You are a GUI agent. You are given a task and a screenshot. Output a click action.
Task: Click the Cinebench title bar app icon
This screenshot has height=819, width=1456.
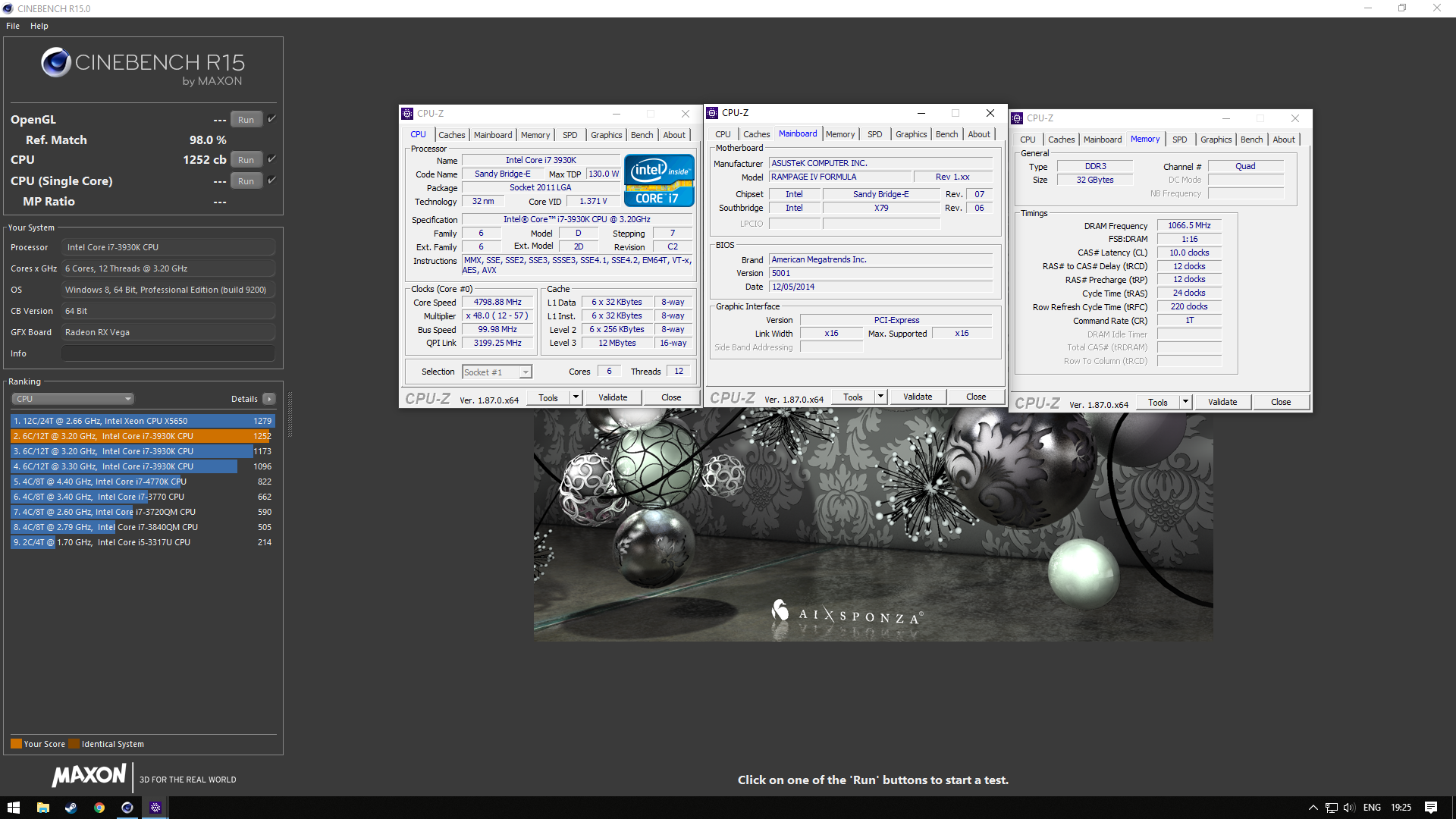8,8
